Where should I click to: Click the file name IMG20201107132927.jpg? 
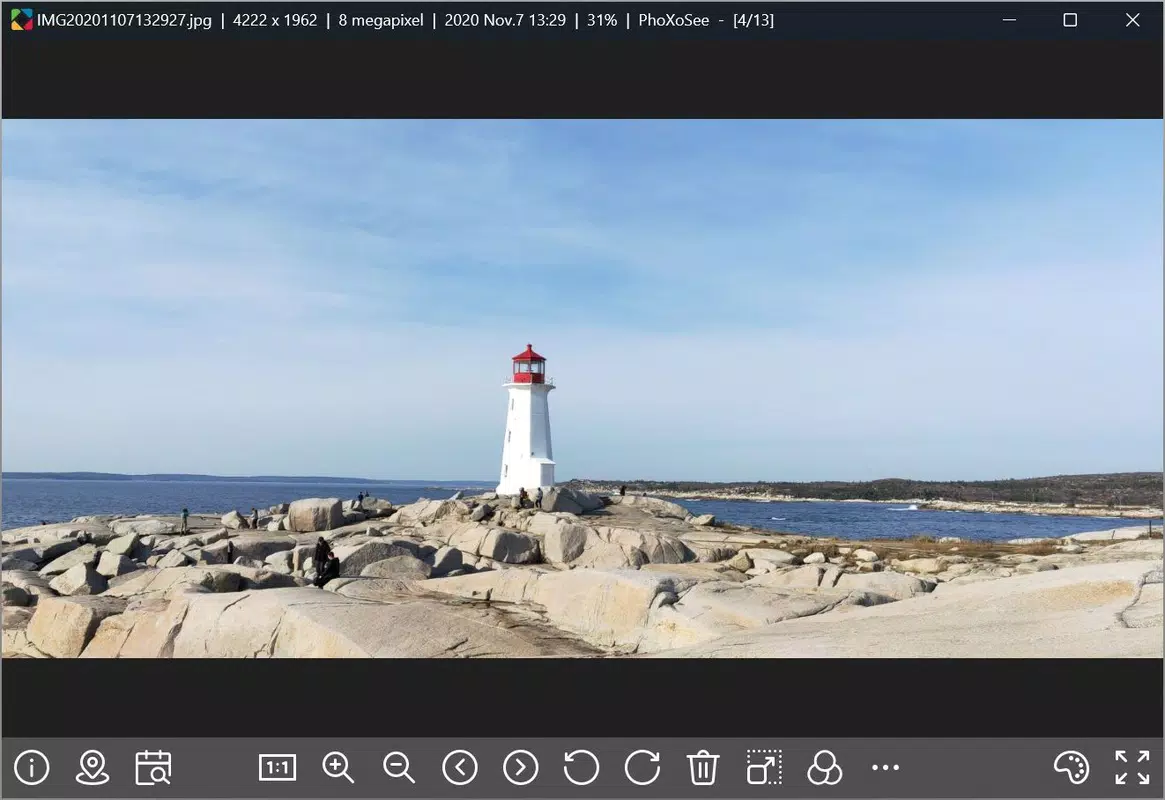124,20
